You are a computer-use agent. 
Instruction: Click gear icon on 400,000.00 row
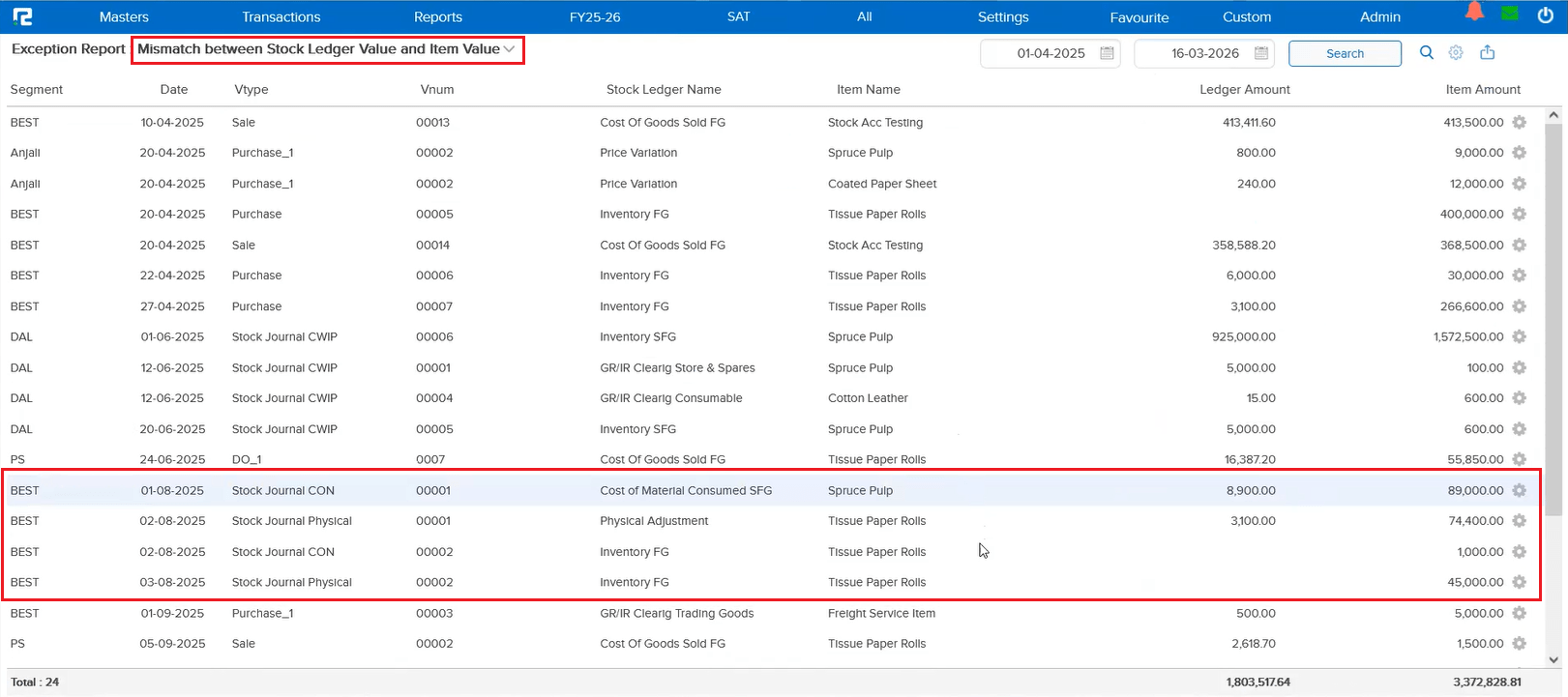coord(1520,214)
